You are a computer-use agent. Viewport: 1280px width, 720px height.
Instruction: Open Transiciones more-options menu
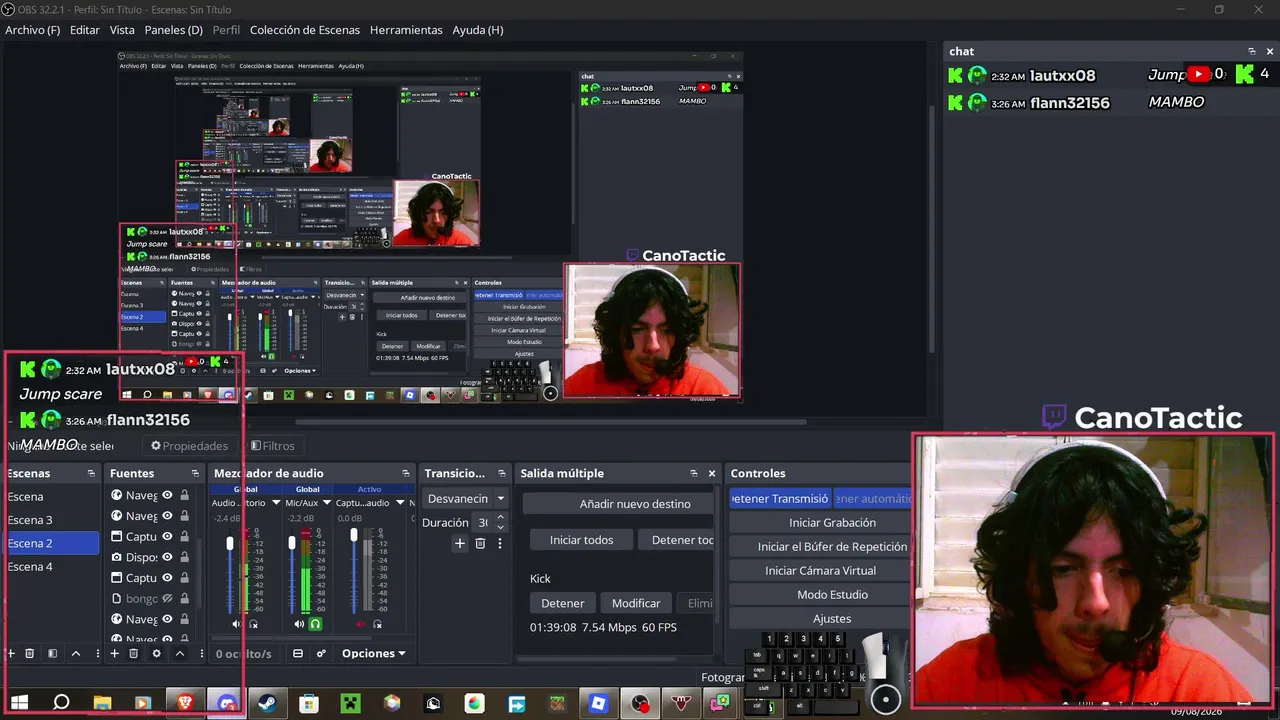pyautogui.click(x=500, y=543)
